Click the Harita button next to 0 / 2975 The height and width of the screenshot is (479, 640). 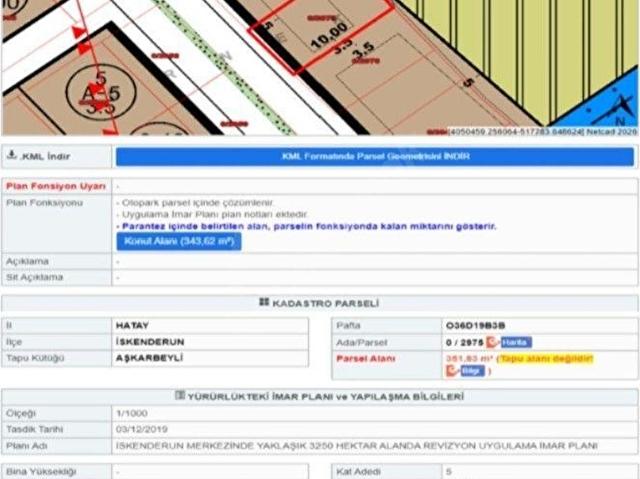pyautogui.click(x=516, y=342)
